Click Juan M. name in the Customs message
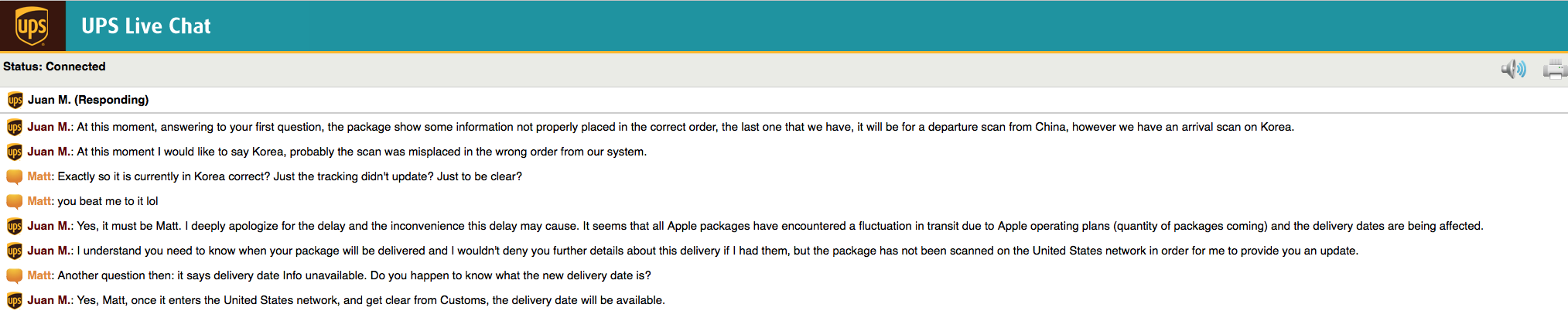Screen dimensions: 1568x311 pyautogui.click(x=50, y=300)
